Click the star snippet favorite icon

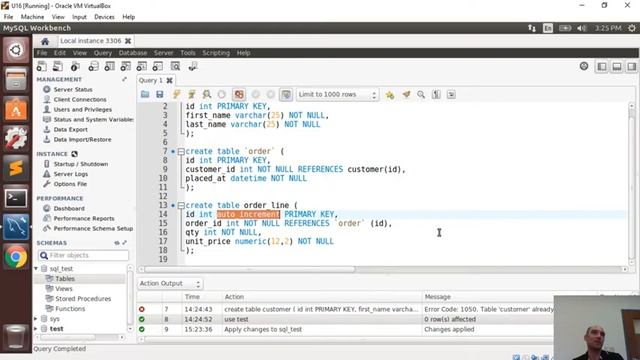click(x=390, y=95)
